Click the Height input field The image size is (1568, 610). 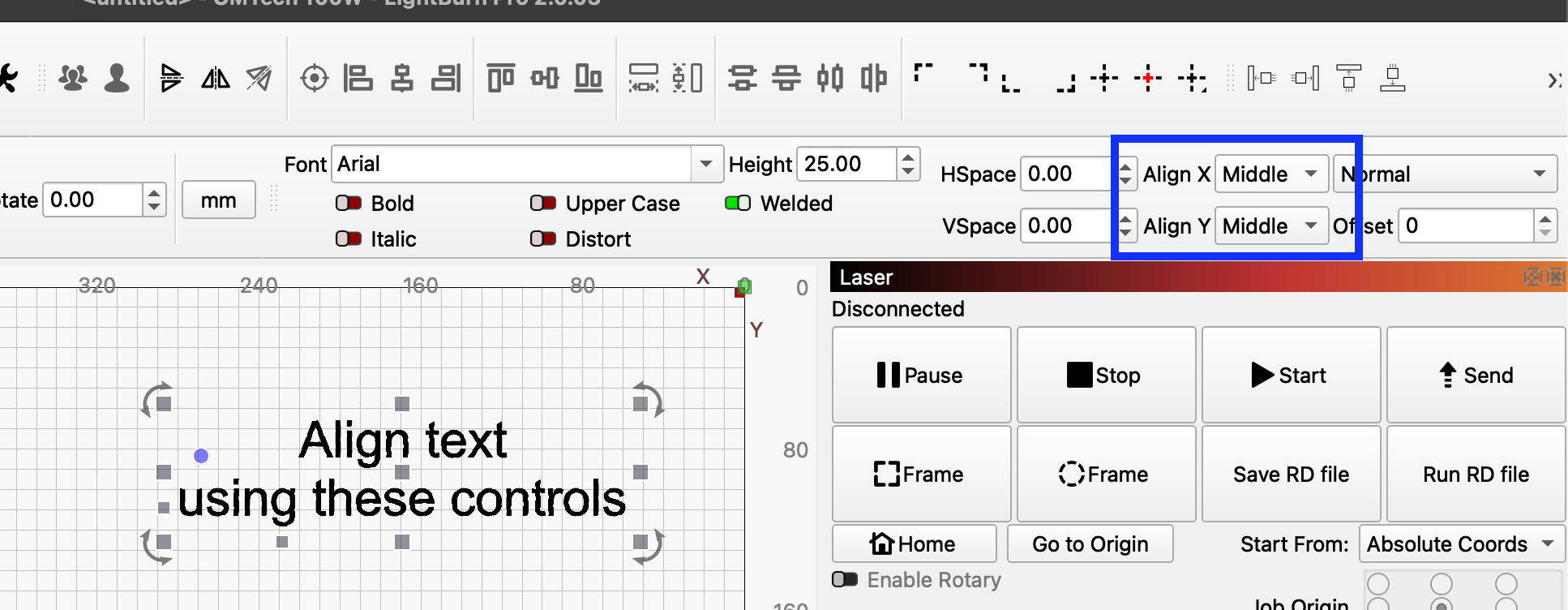tap(847, 164)
